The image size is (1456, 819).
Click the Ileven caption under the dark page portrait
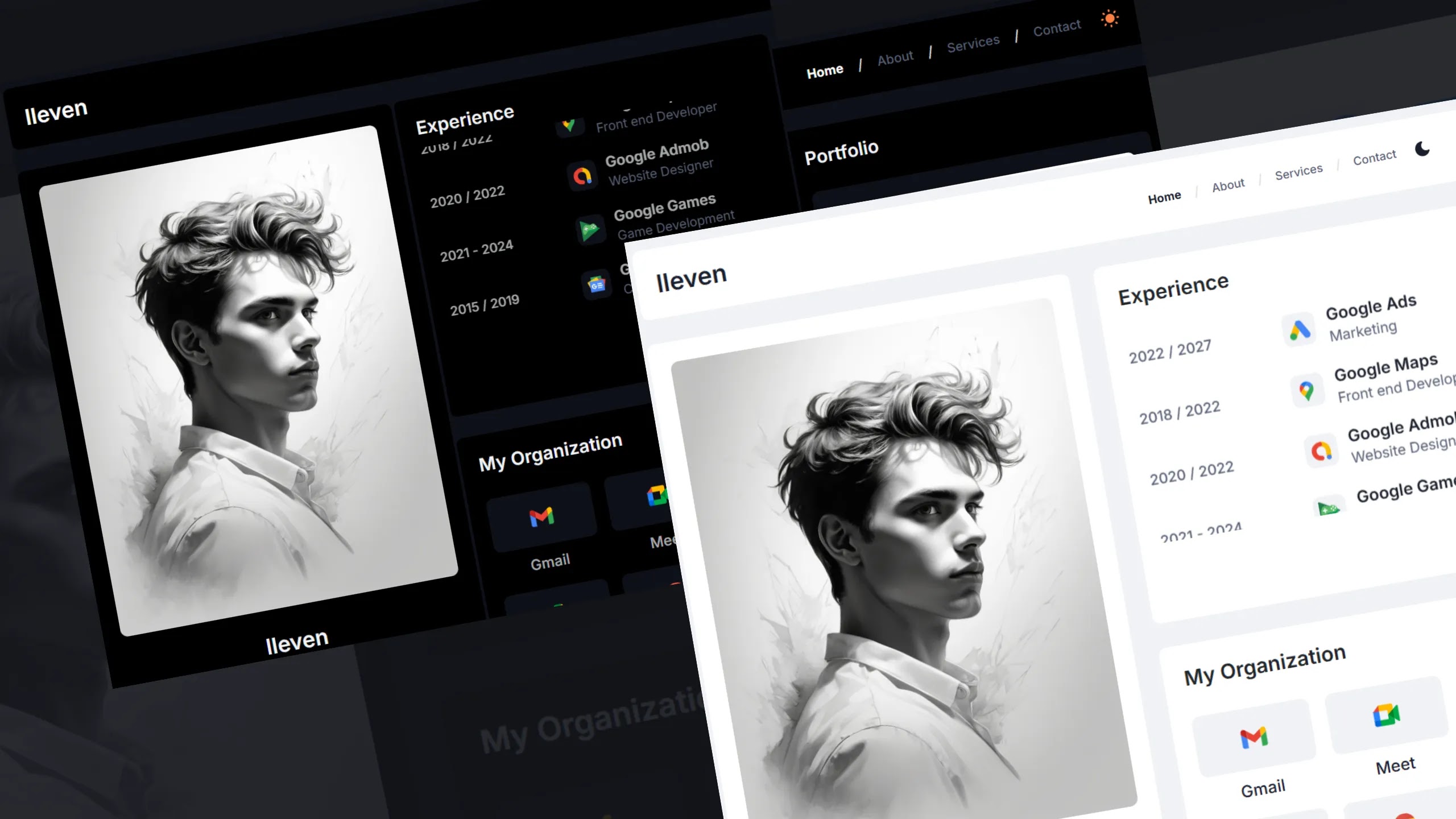click(x=297, y=642)
